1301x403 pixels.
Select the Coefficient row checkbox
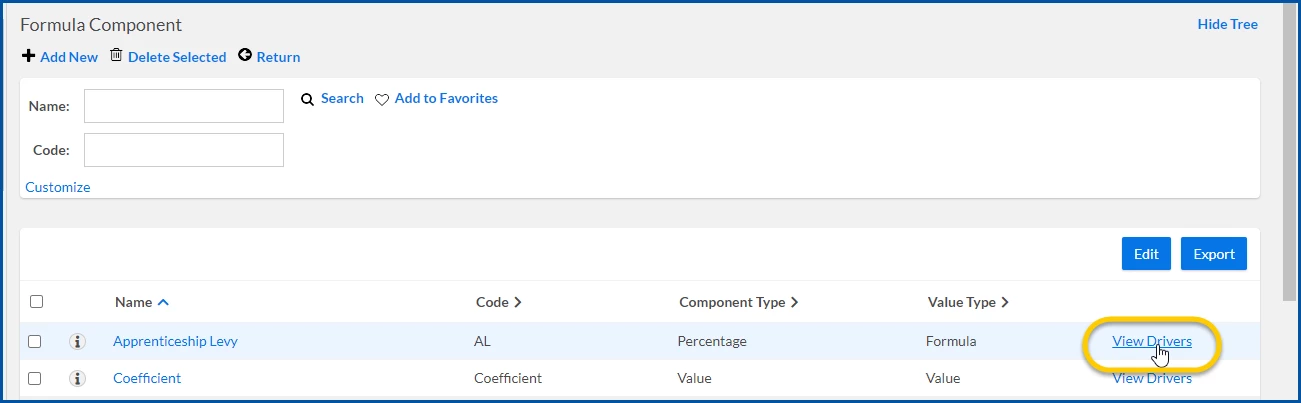point(35,379)
